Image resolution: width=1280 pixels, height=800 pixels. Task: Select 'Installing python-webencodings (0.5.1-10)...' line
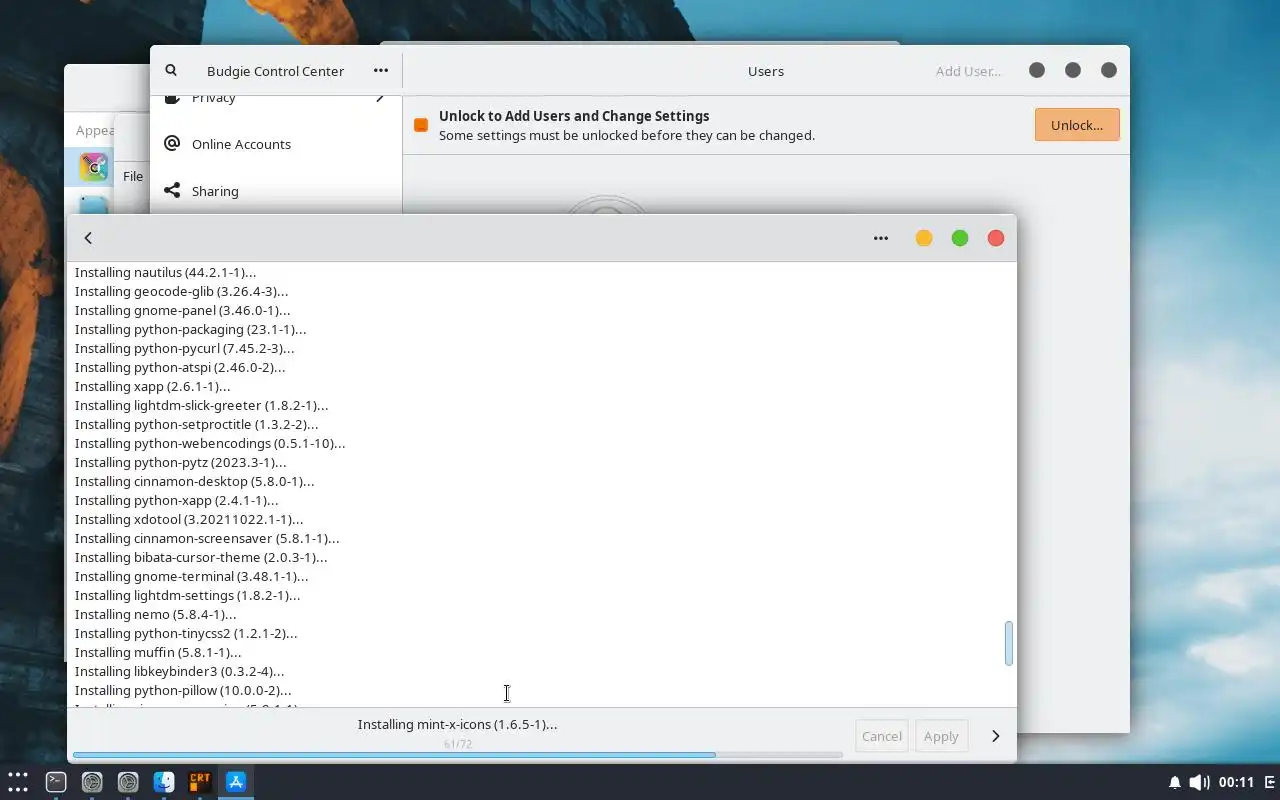(x=210, y=443)
